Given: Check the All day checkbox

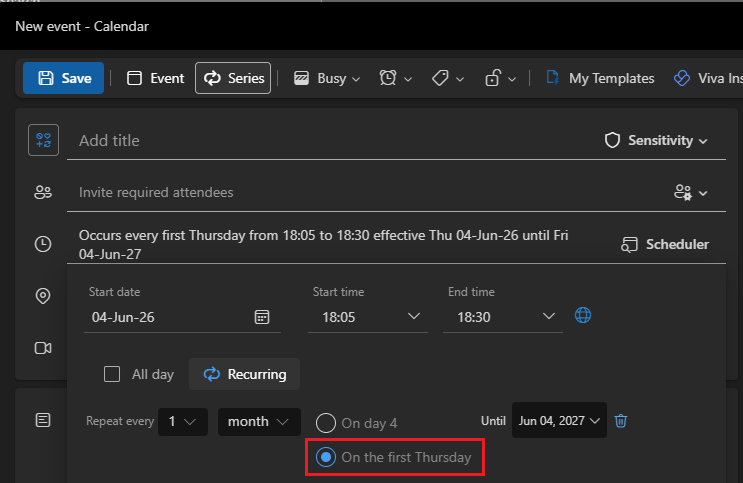Looking at the screenshot, I should (x=112, y=374).
